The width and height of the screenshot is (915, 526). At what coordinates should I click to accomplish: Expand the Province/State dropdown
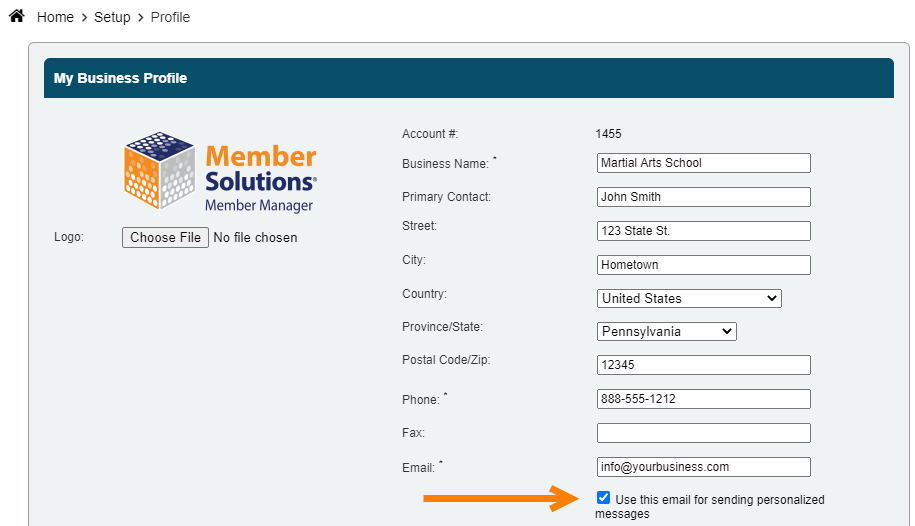(x=666, y=331)
